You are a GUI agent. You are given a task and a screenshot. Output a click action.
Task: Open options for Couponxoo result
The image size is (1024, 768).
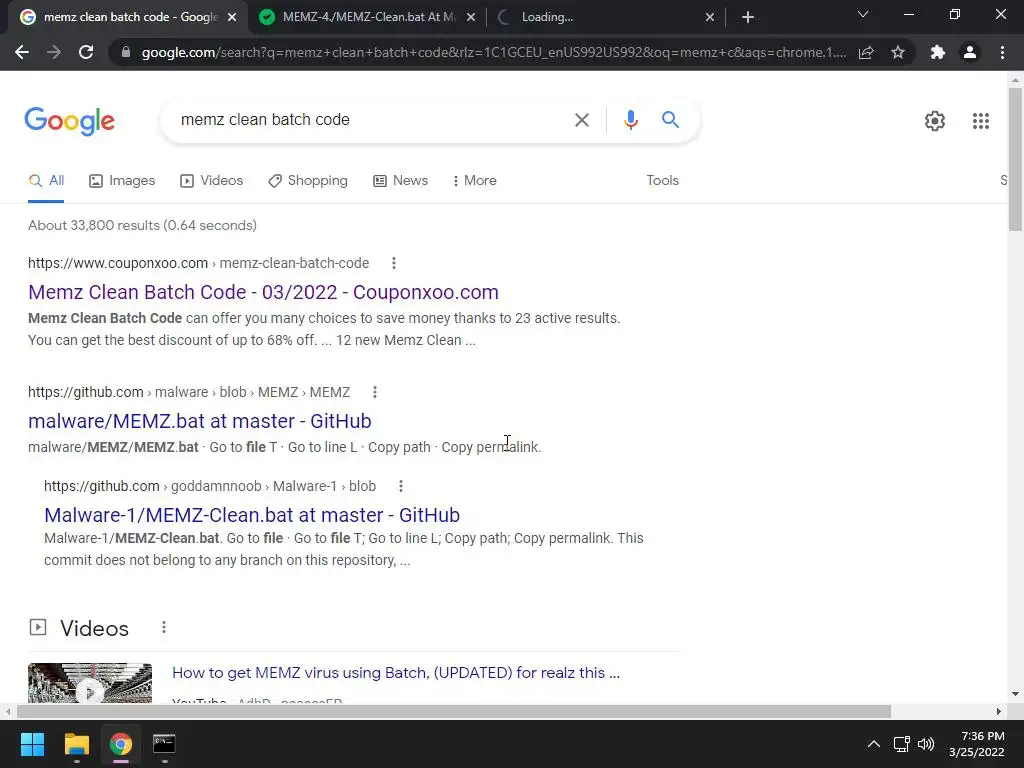[x=393, y=263]
